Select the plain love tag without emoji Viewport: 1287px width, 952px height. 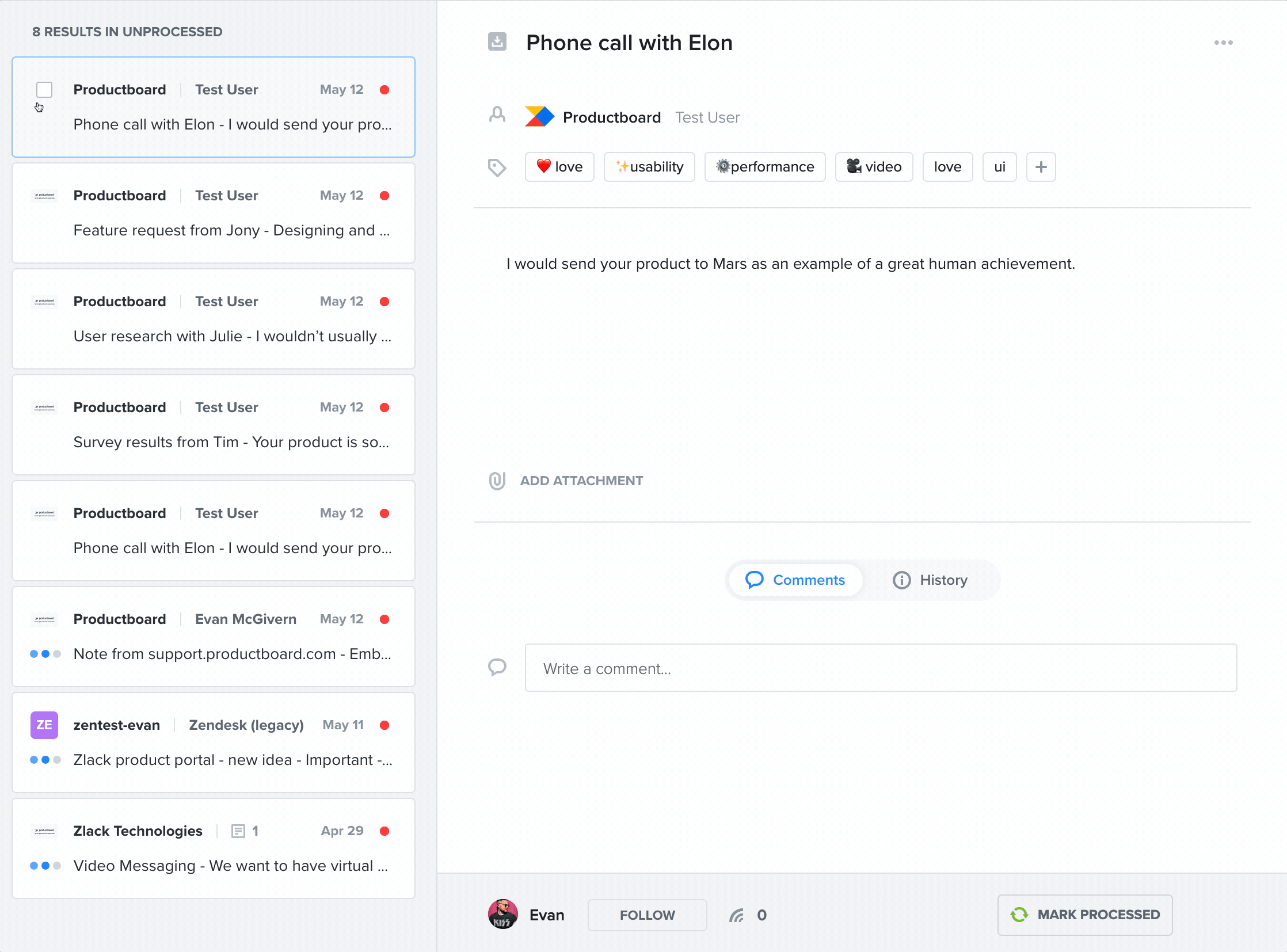[947, 167]
